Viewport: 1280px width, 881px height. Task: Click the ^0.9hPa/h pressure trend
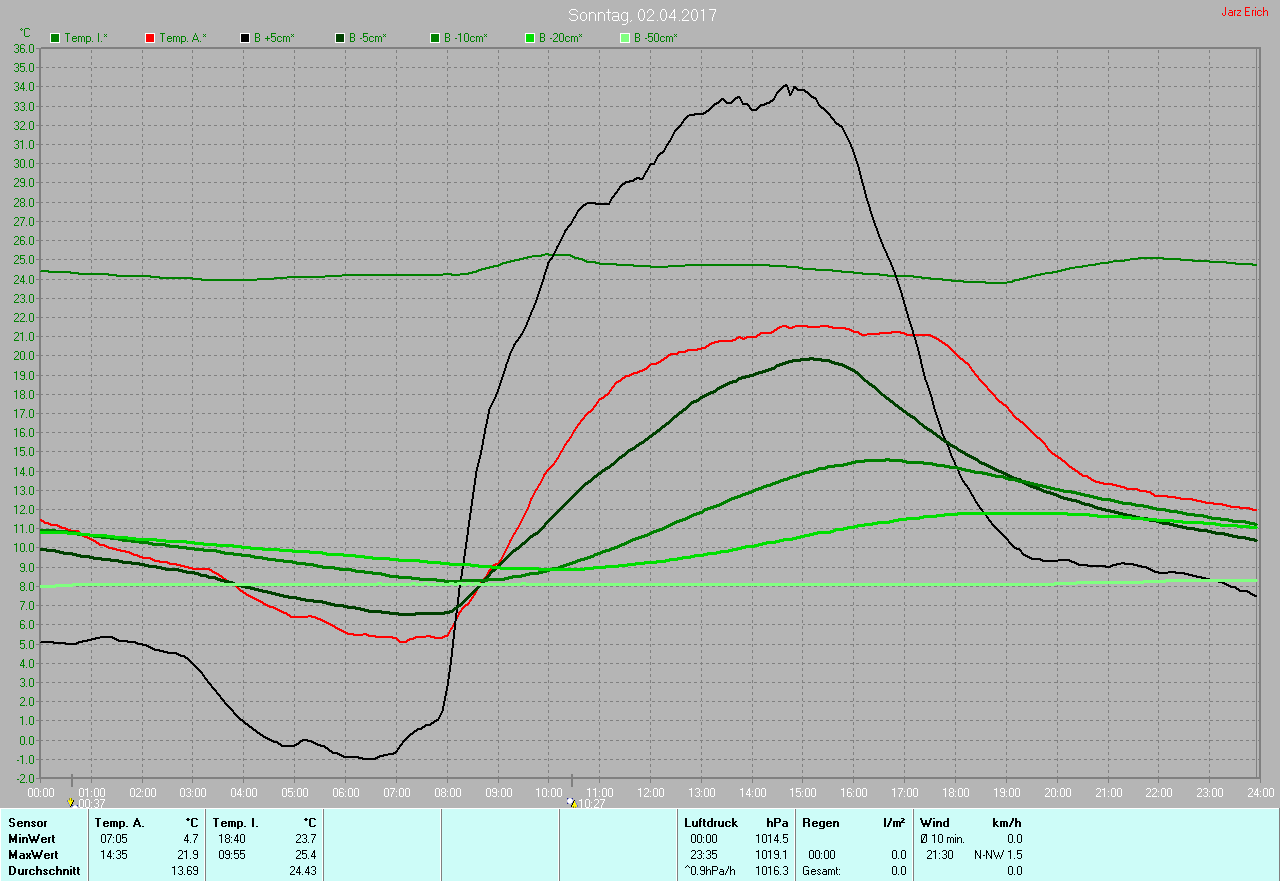click(709, 871)
